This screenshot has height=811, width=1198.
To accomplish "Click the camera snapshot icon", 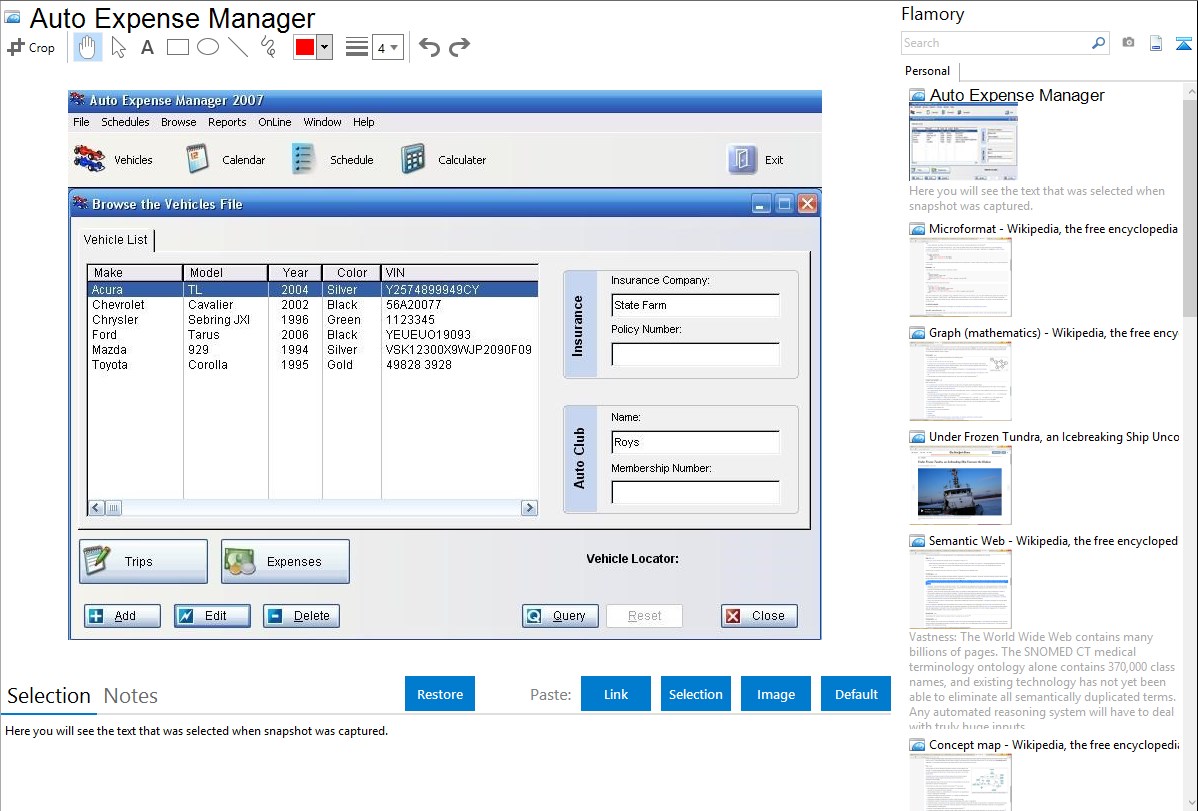I will (1128, 43).
